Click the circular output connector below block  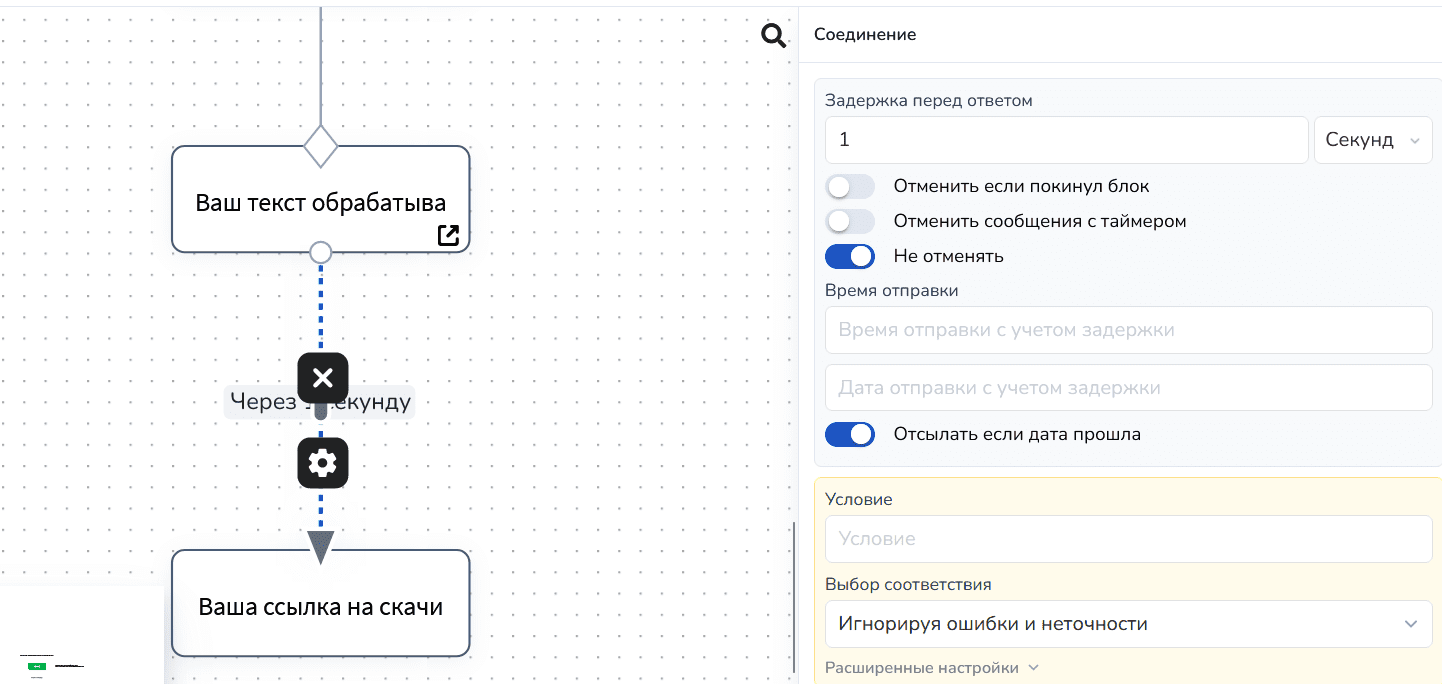click(x=321, y=252)
